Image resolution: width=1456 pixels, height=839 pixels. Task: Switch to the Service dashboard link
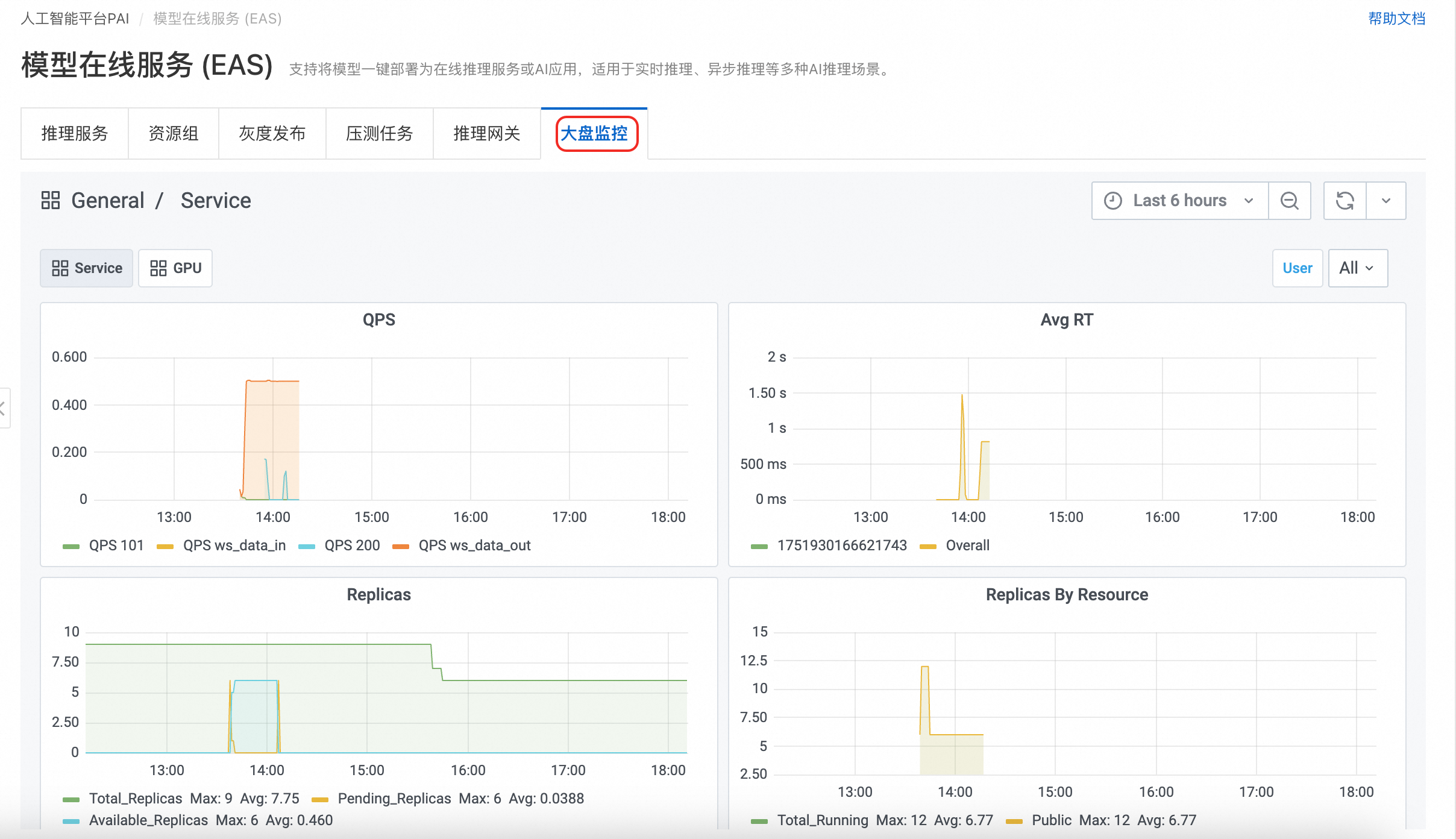[87, 268]
